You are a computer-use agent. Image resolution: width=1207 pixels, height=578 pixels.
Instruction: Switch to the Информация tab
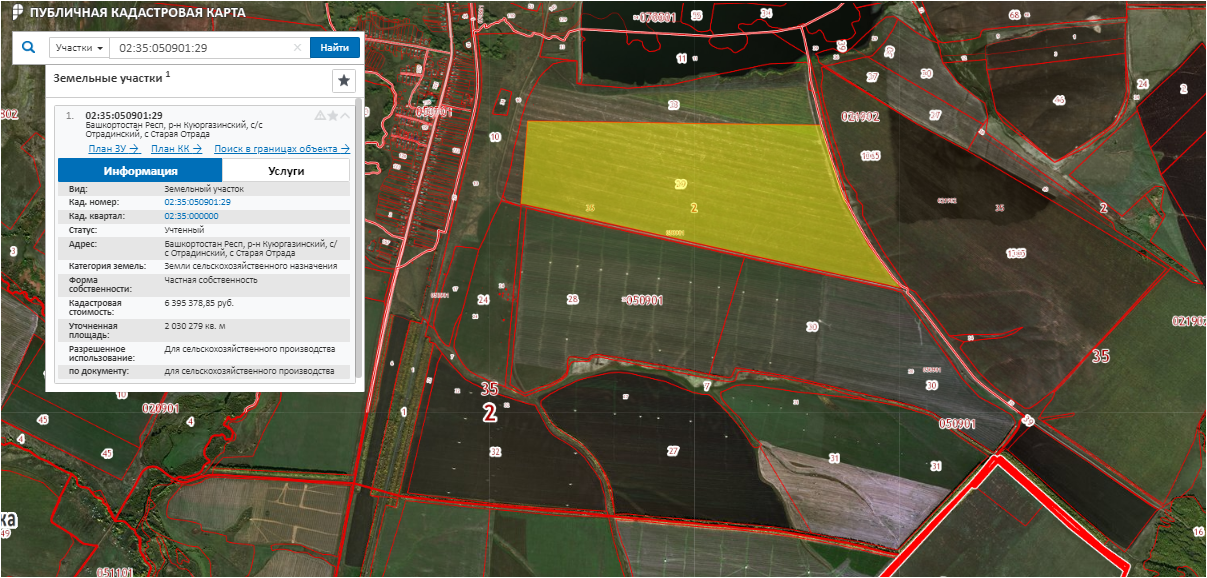140,171
